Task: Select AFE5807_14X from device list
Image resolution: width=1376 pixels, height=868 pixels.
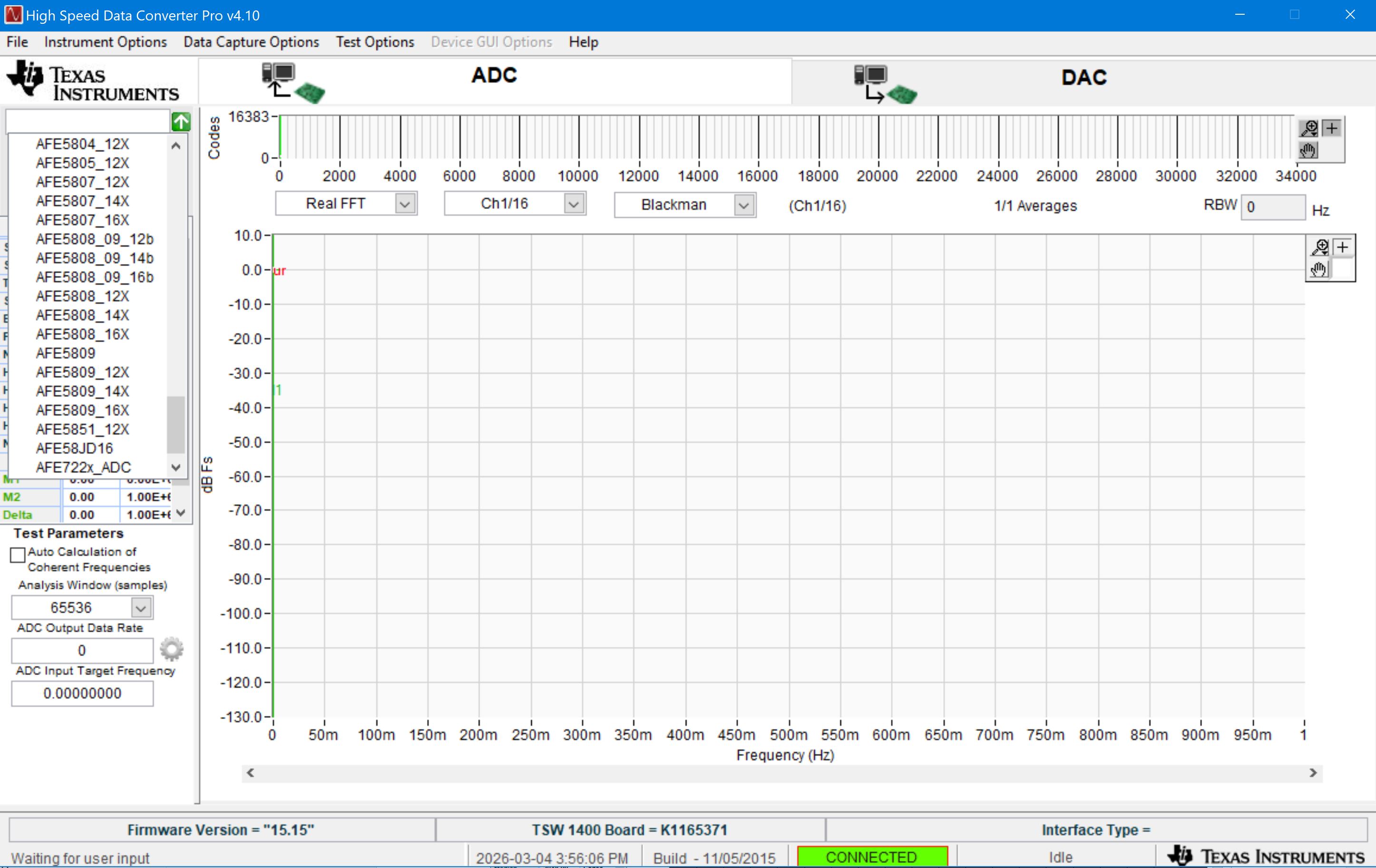Action: (x=82, y=201)
